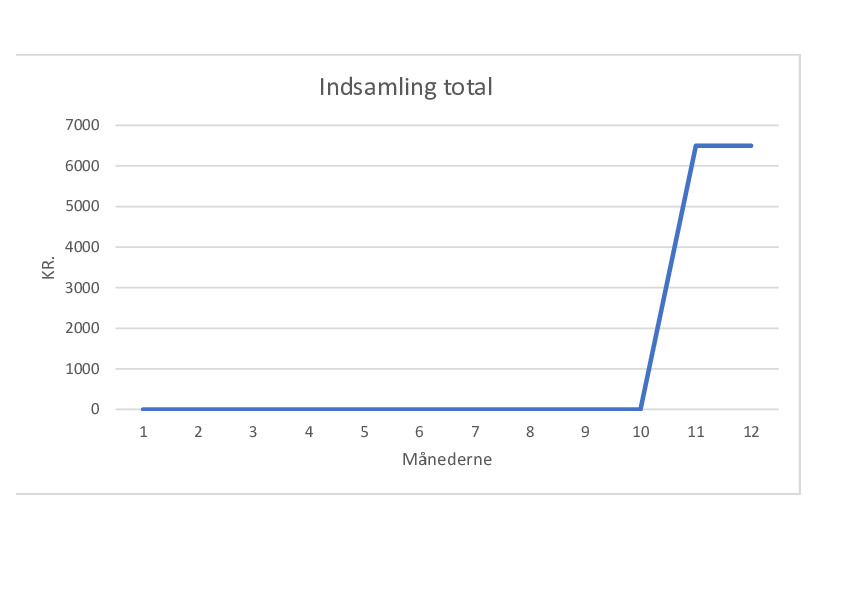
Task: Select month 10 on the category axis
Action: coord(641,432)
